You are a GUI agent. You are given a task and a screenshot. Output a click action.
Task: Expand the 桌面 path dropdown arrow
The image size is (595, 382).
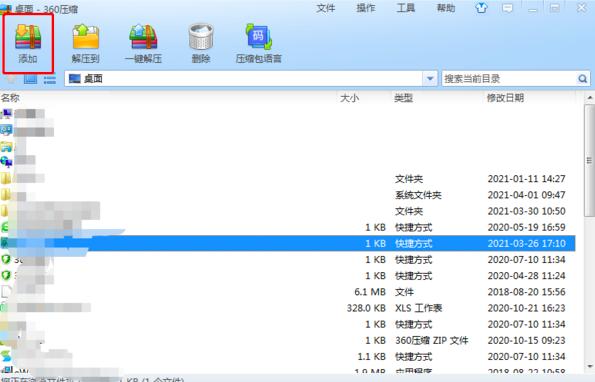click(x=430, y=79)
